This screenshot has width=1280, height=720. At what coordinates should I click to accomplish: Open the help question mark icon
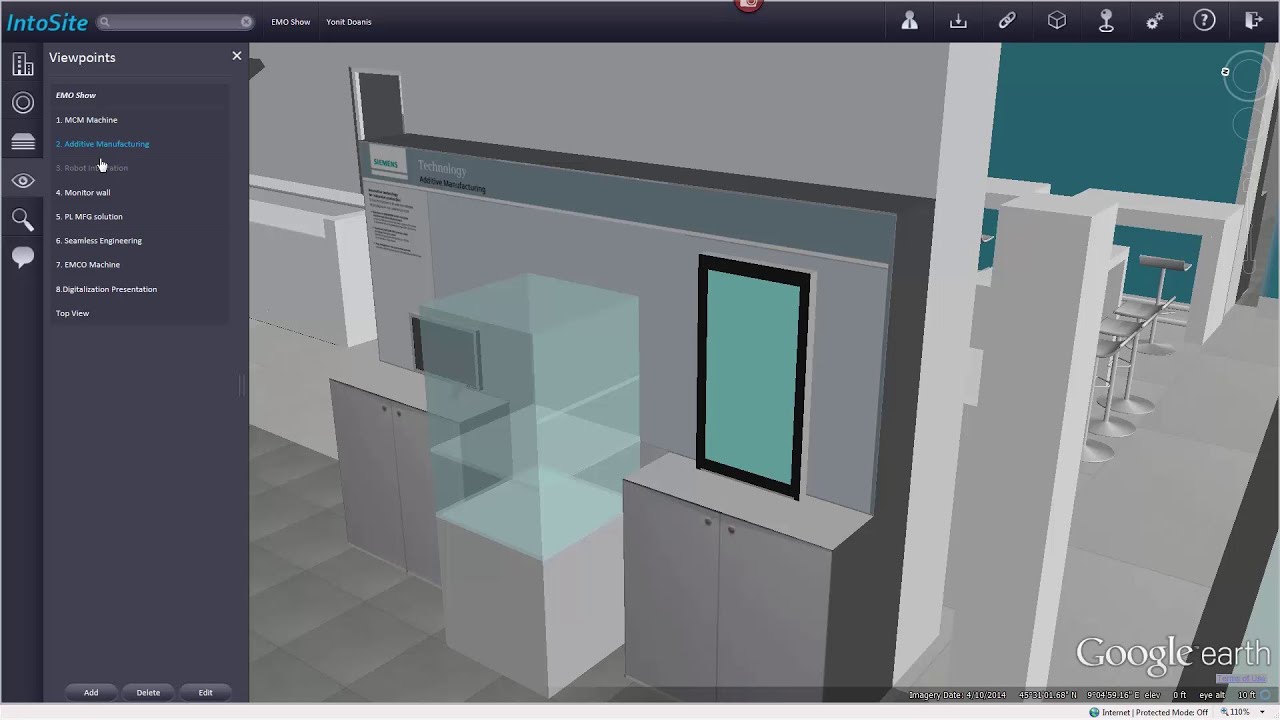[1204, 20]
